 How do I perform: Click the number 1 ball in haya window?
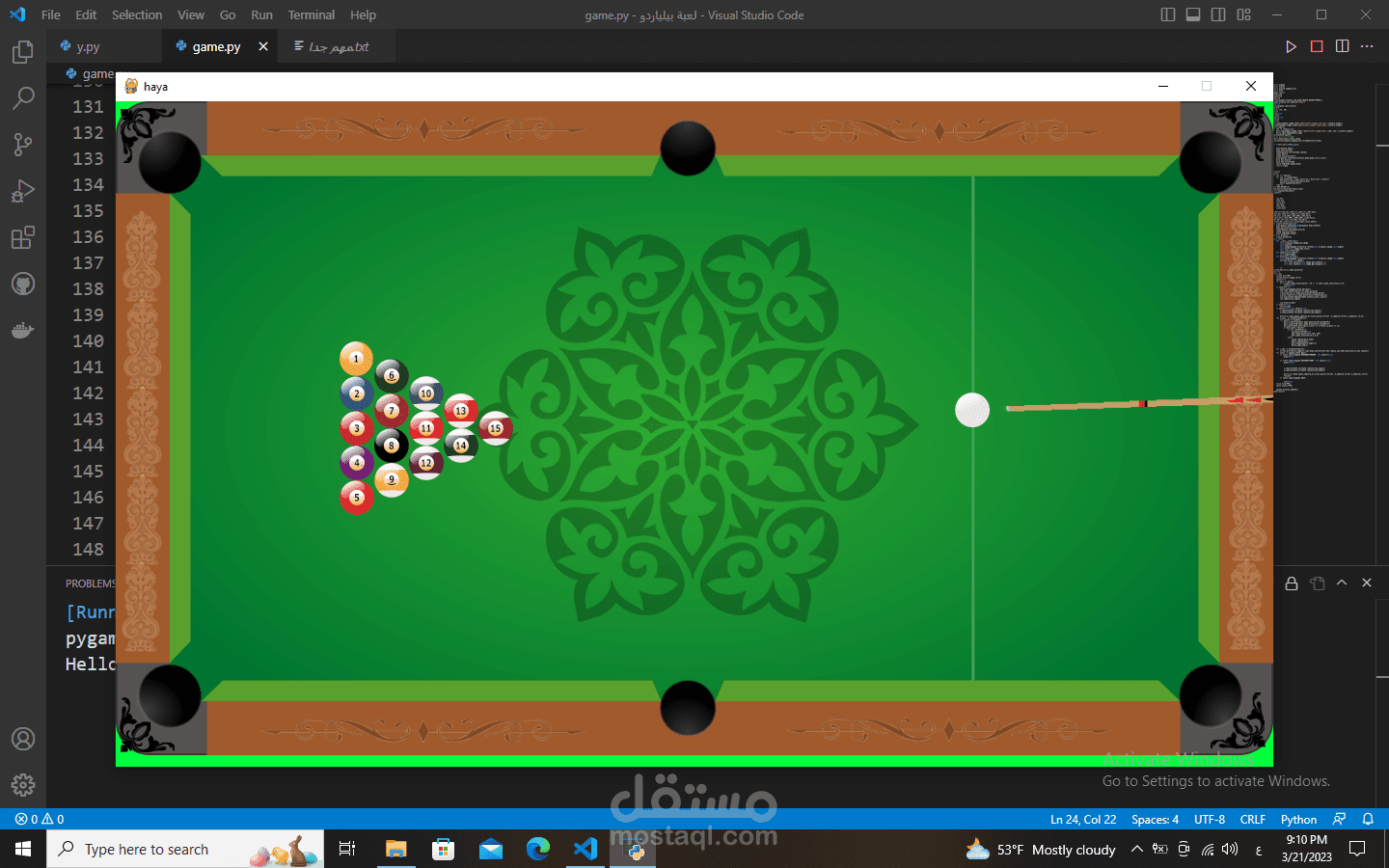click(x=356, y=359)
